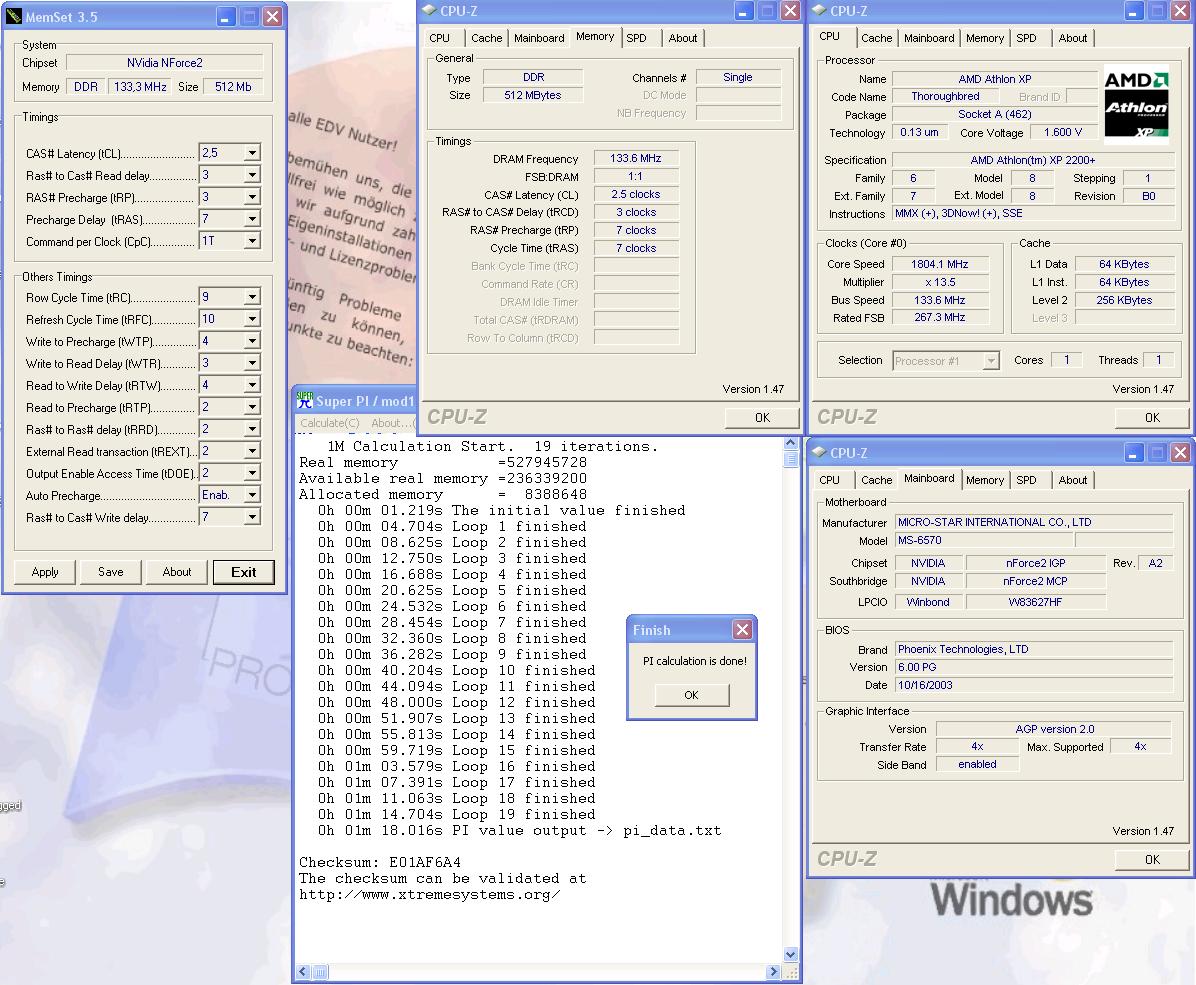The image size is (1196, 985).
Task: Open Refresh Cycle Time (tRFC) dropdown
Action: pos(252,319)
